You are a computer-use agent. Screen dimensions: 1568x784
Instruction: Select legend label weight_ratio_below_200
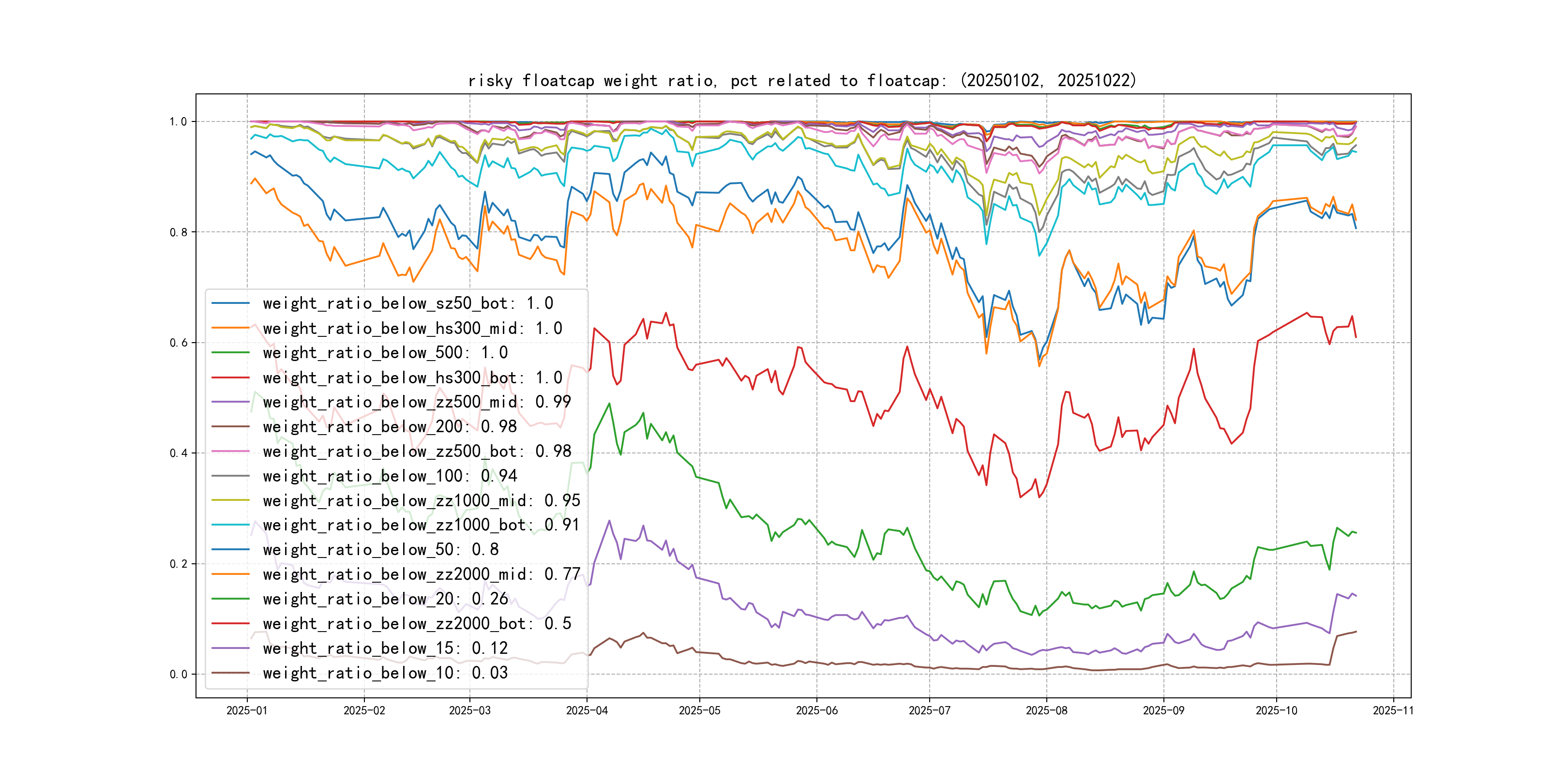coord(390,427)
